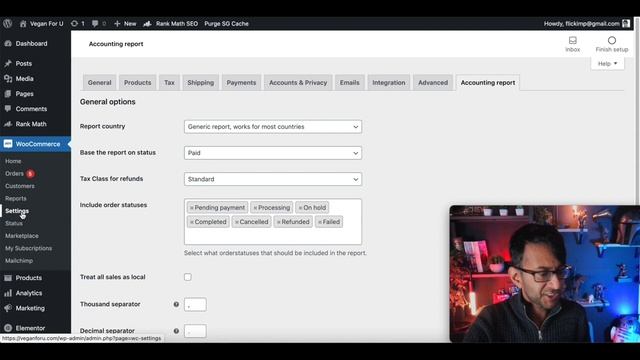This screenshot has height=360, width=640.
Task: Open the Inbox icon
Action: click(x=573, y=40)
